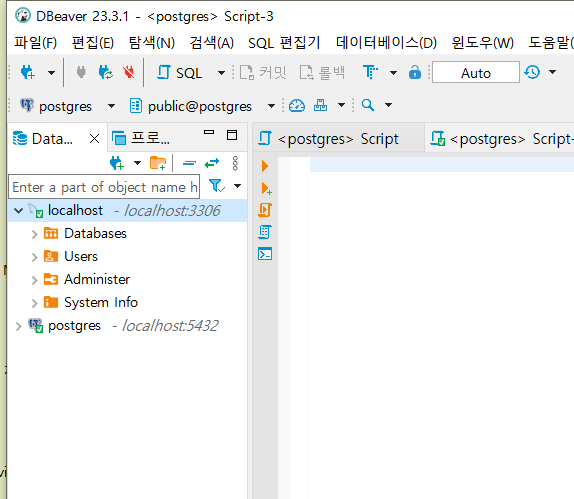Select the public@postgres schema selector
The image size is (574, 499).
point(202,106)
